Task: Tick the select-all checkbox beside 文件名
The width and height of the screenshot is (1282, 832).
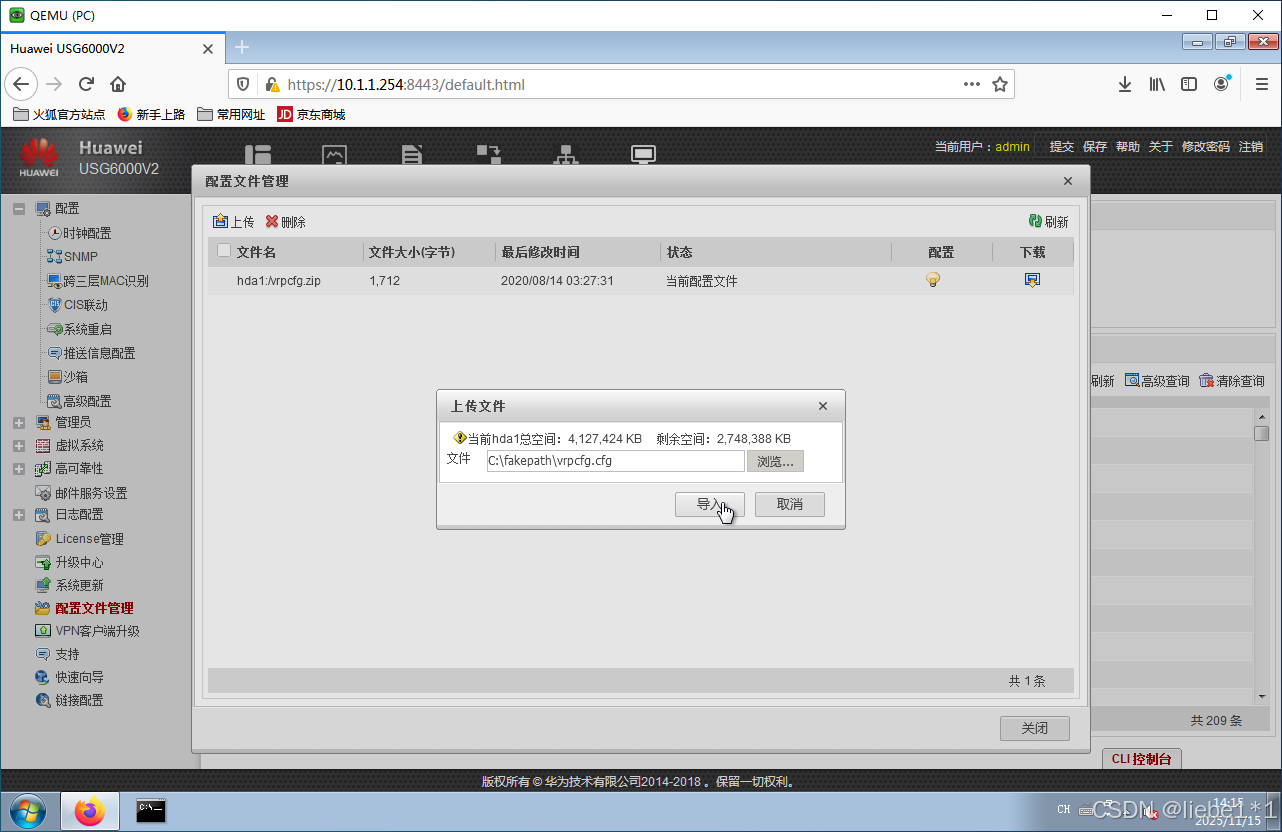Action: click(x=224, y=251)
